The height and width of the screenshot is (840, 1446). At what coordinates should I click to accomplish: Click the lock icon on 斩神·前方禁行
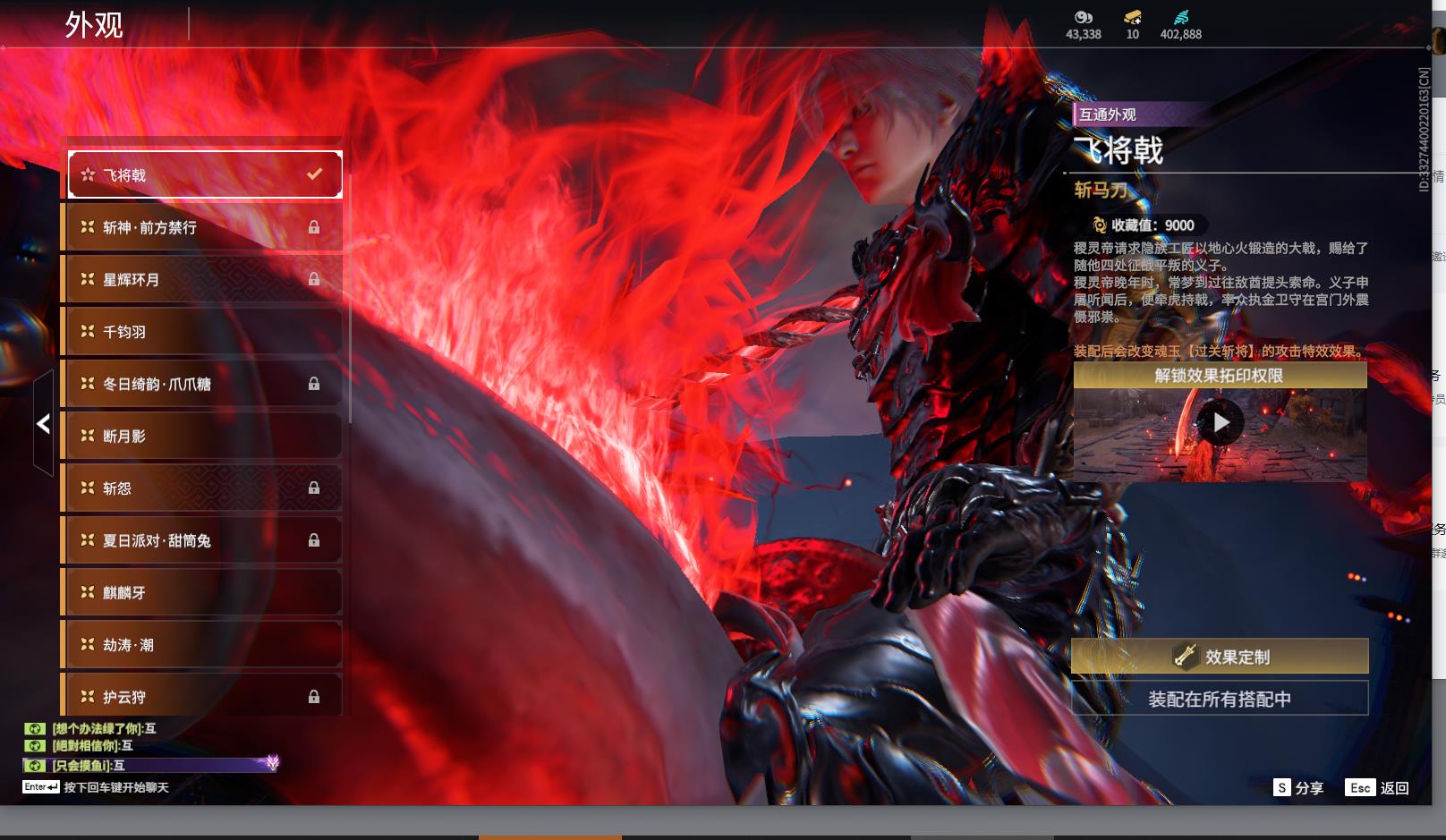click(314, 227)
